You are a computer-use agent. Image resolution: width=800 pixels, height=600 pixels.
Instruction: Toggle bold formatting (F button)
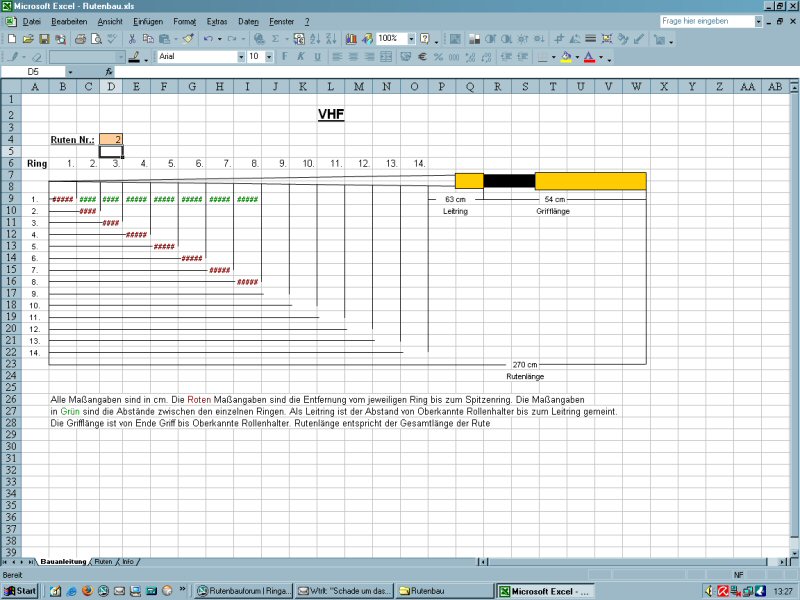click(284, 57)
